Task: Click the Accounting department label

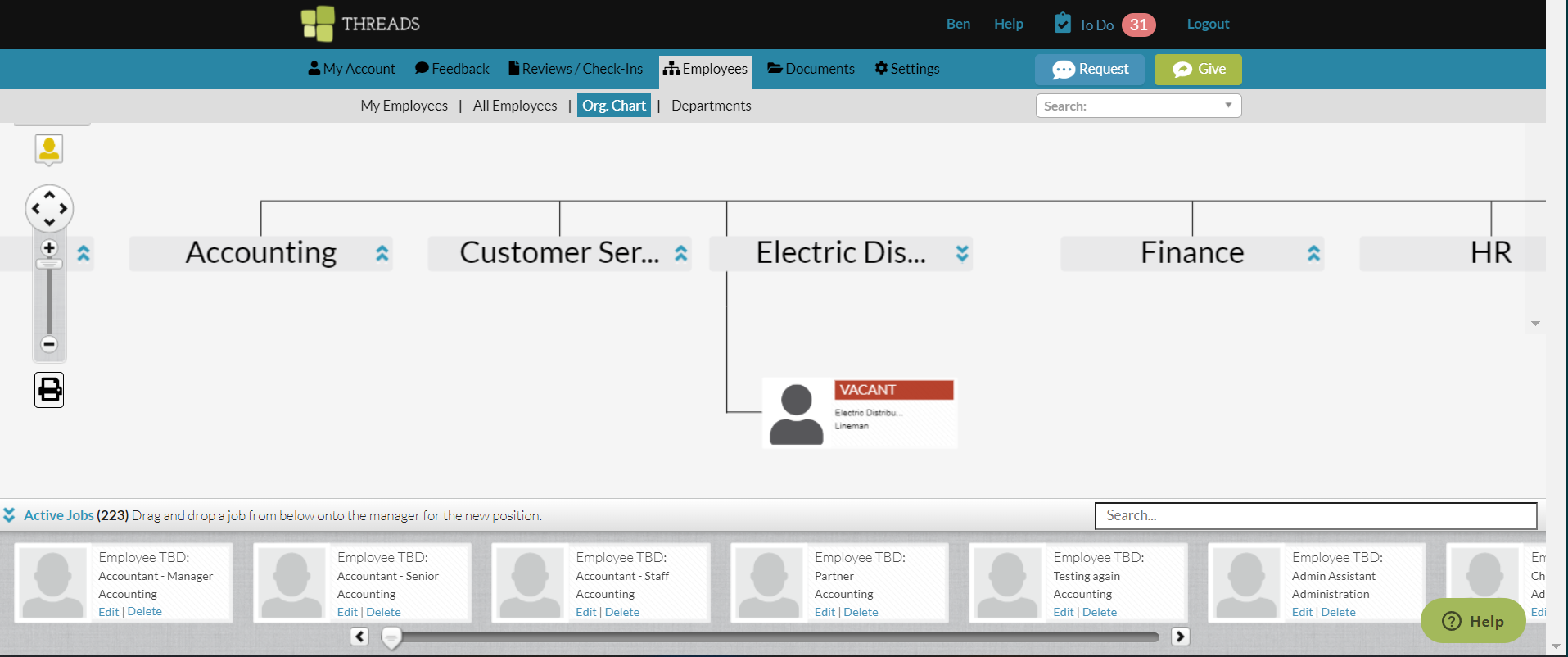Action: 261,252
